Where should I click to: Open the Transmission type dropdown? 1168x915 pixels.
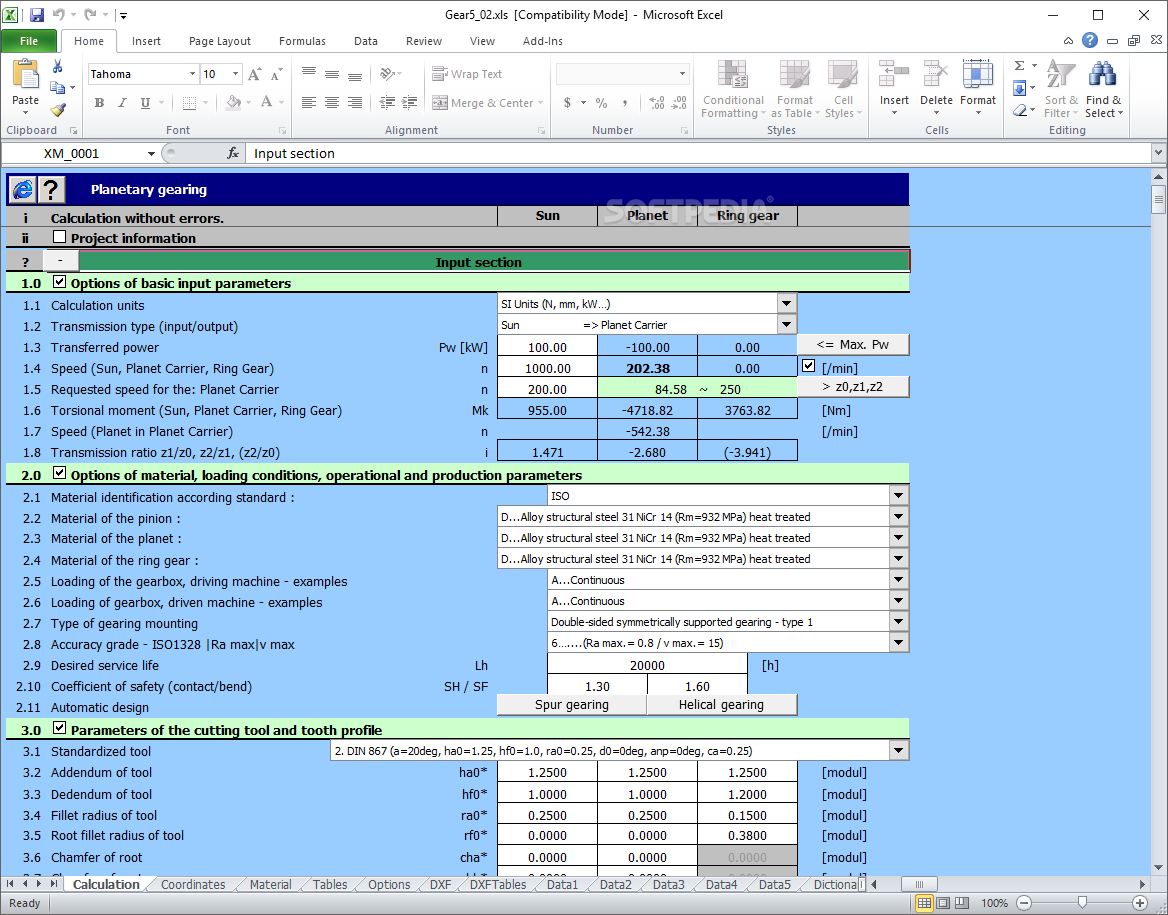click(x=786, y=324)
